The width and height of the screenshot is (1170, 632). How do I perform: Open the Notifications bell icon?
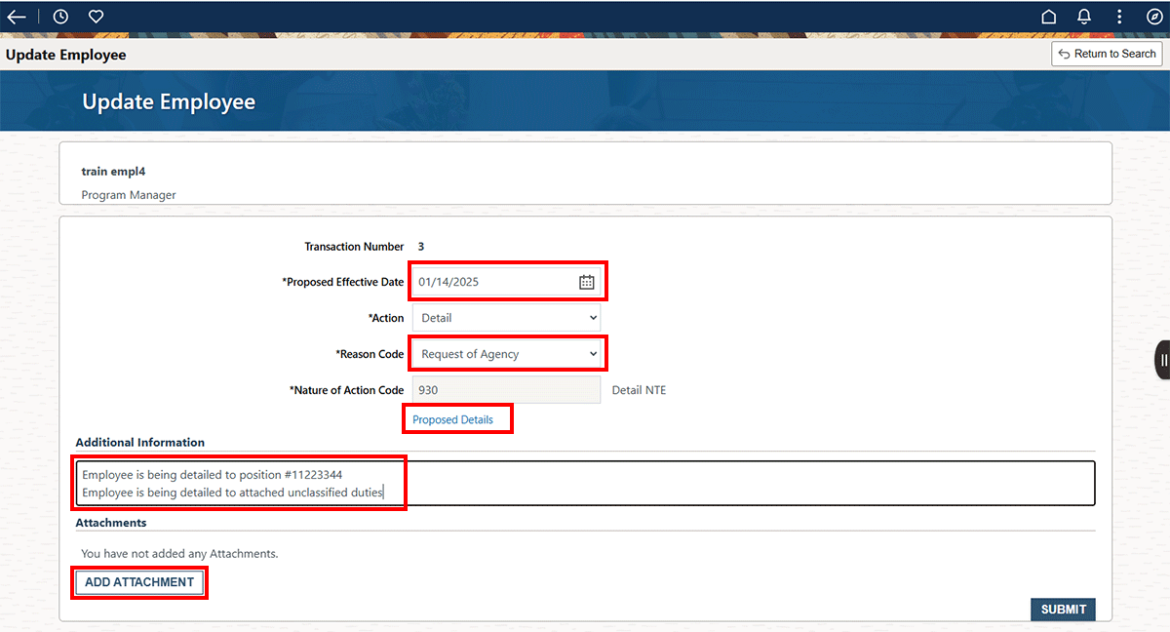tap(1083, 16)
